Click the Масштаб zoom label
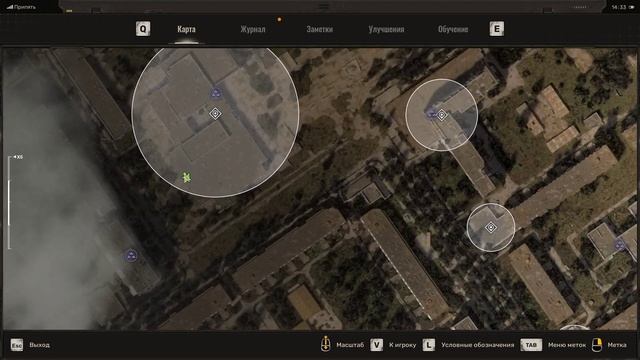The image size is (640, 360). (x=350, y=345)
